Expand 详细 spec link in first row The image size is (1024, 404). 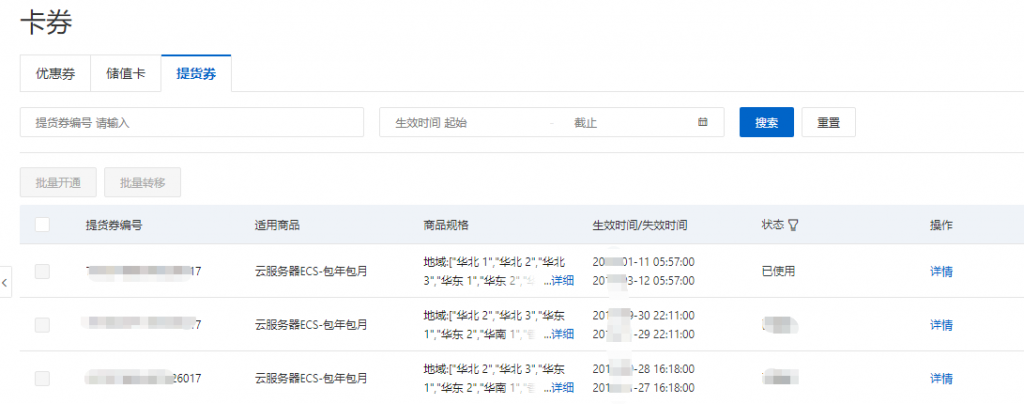(562, 280)
